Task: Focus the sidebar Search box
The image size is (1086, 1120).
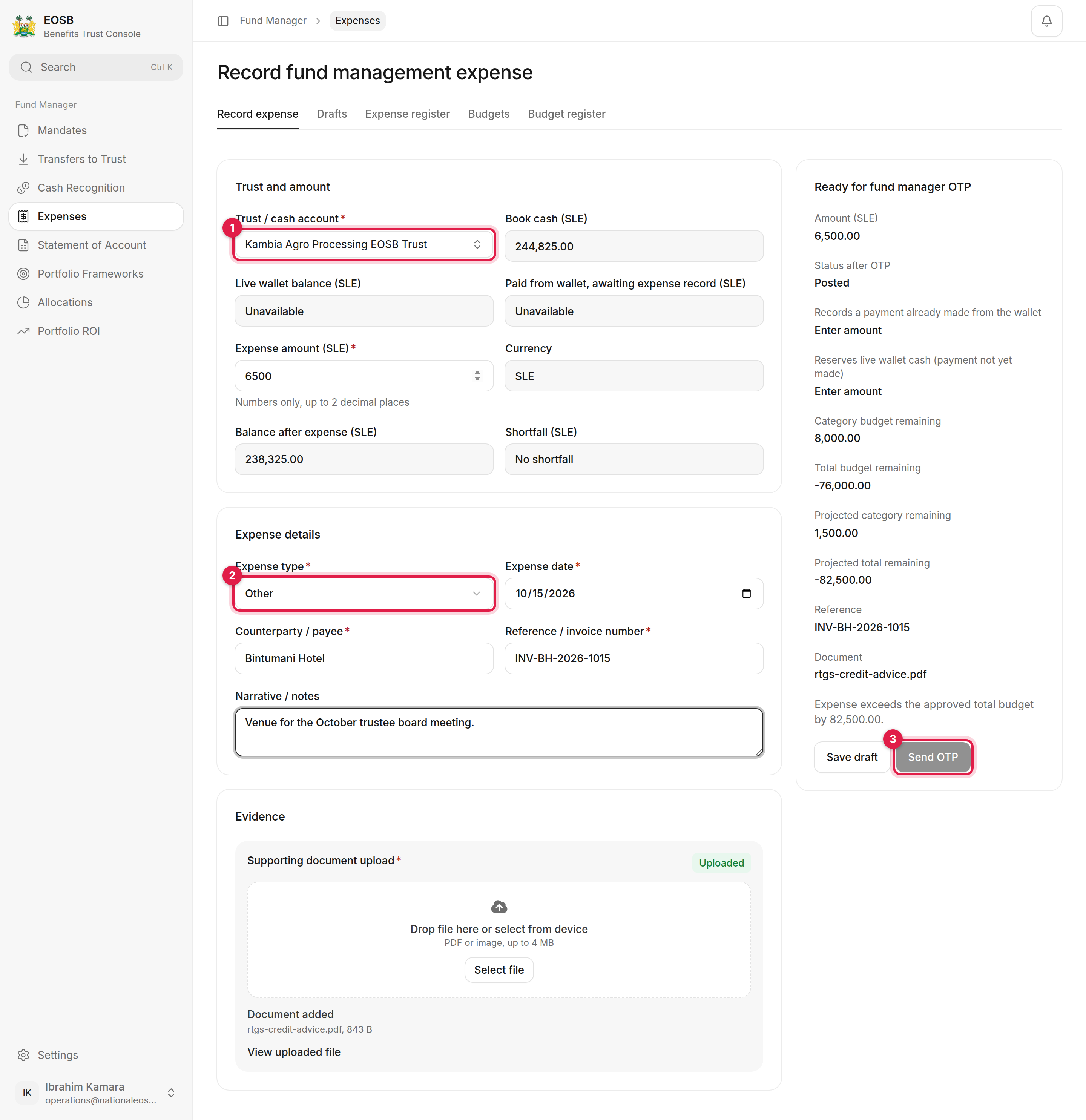Action: pyautogui.click(x=96, y=68)
